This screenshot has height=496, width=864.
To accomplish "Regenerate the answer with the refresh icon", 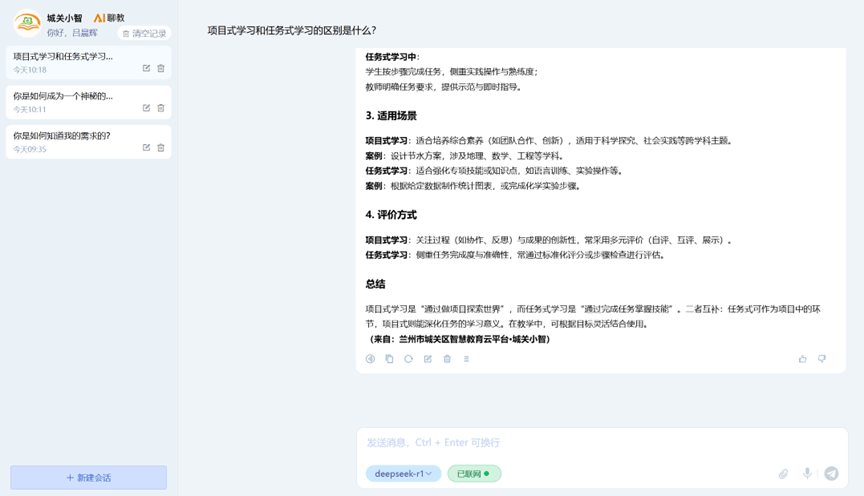I will coord(408,359).
